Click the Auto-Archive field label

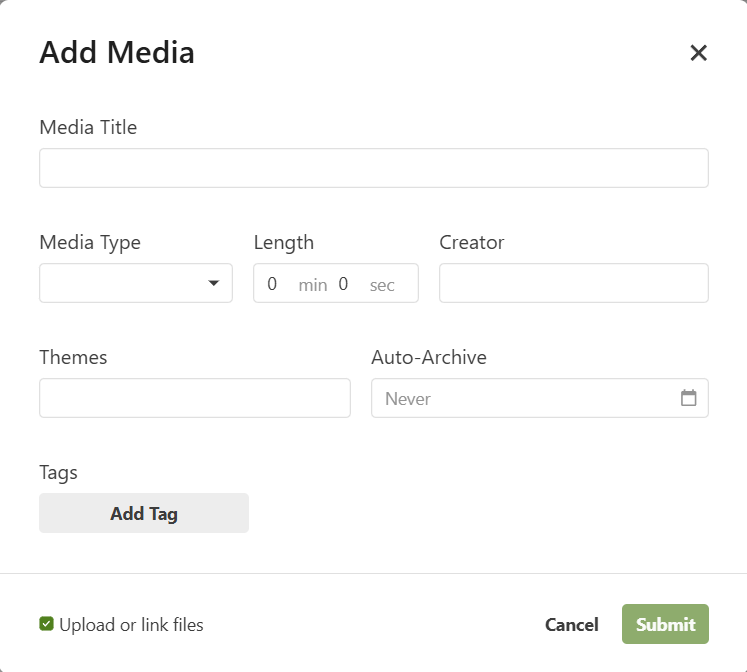click(x=428, y=357)
